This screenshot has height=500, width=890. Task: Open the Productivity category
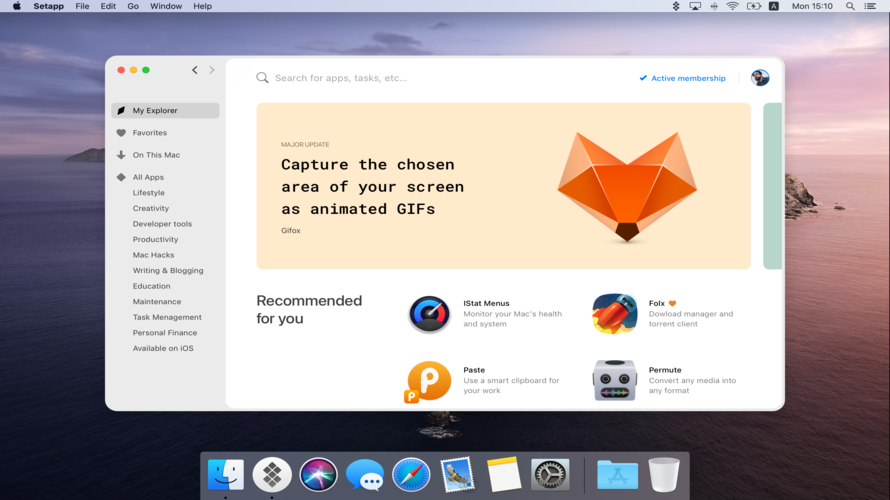point(156,240)
